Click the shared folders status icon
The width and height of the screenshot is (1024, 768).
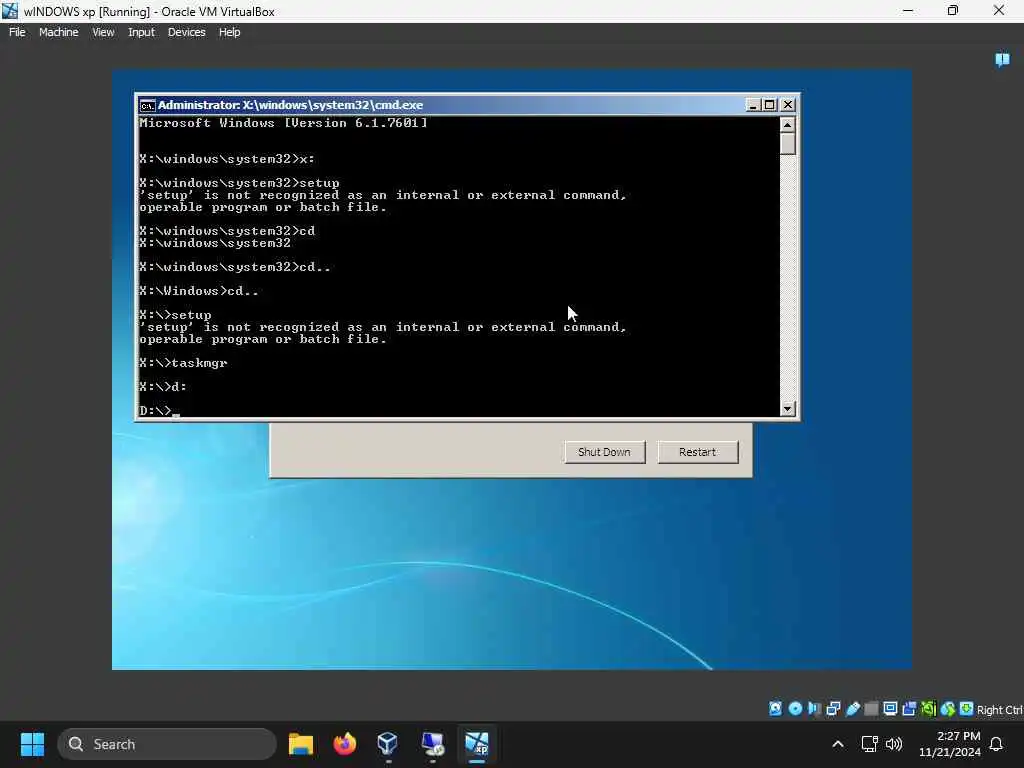[x=871, y=709]
